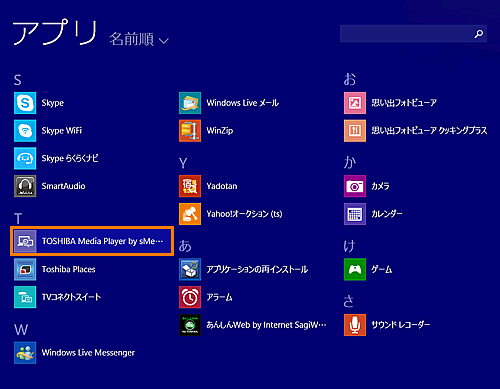The image size is (500, 389).
Task: Launch the アラーム clock icon
Action: click(x=190, y=297)
